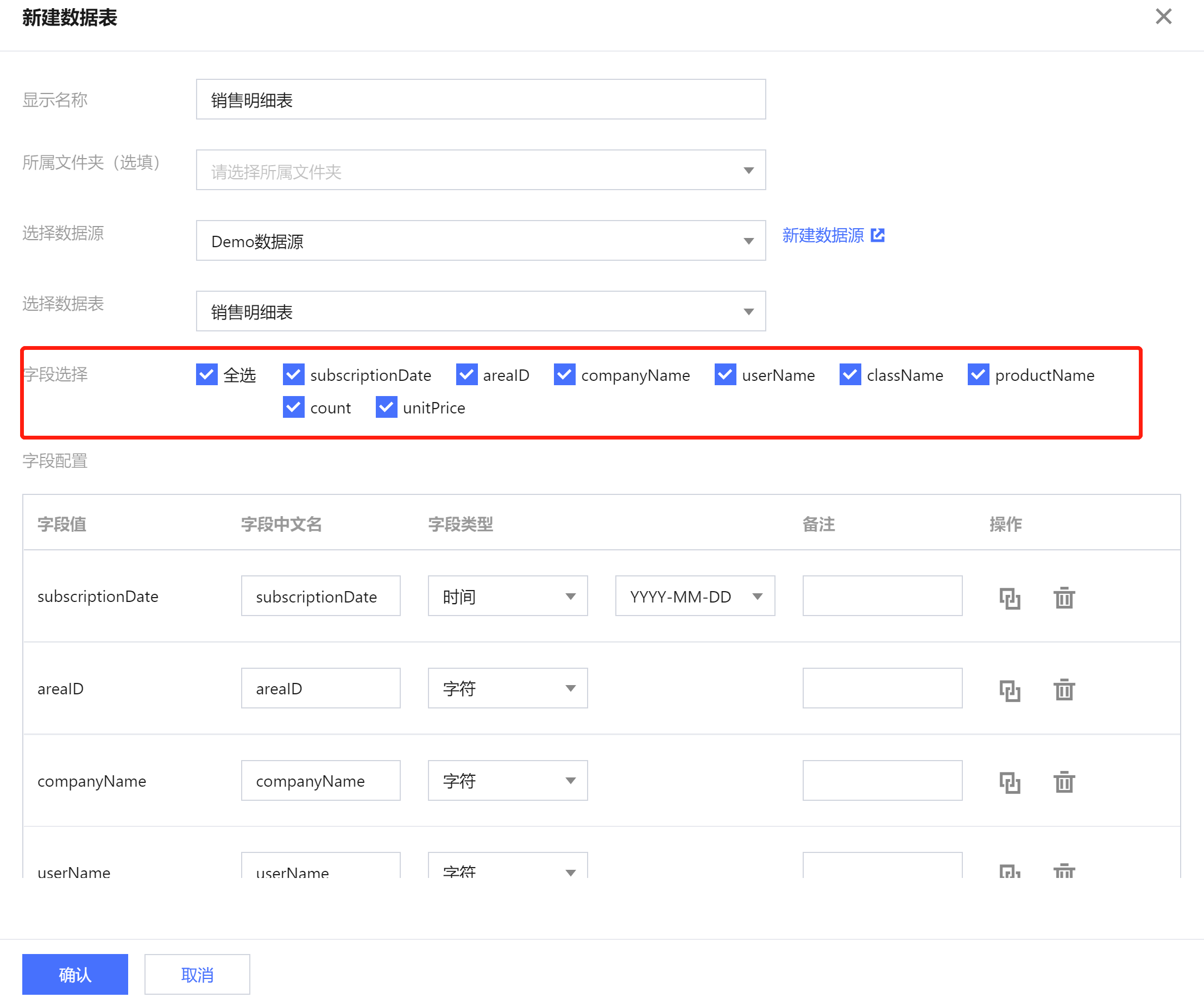Open the YYYY-MM-DD date format dropdown
Image resolution: width=1204 pixels, height=1004 pixels.
tap(694, 596)
